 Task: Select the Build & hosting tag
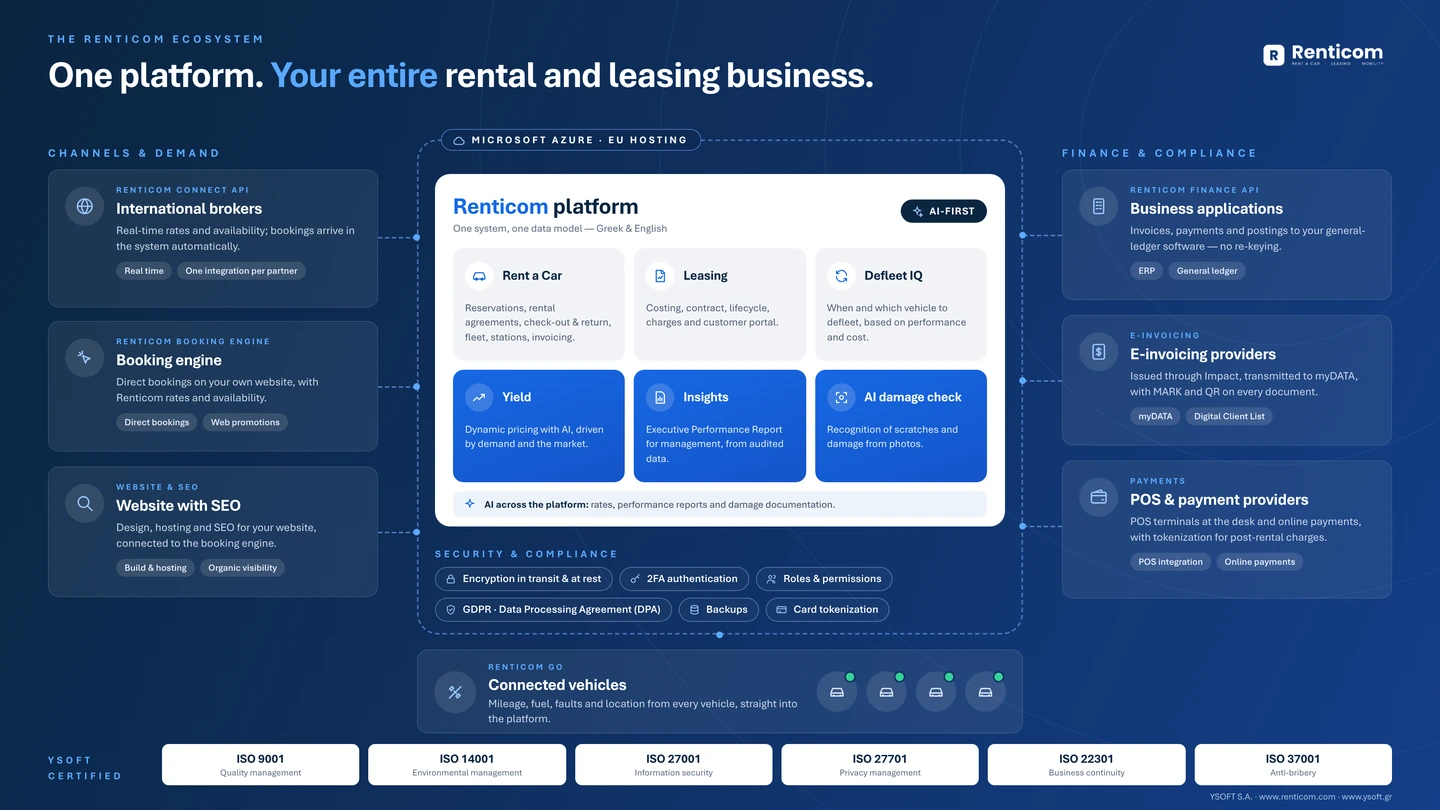[x=156, y=568]
